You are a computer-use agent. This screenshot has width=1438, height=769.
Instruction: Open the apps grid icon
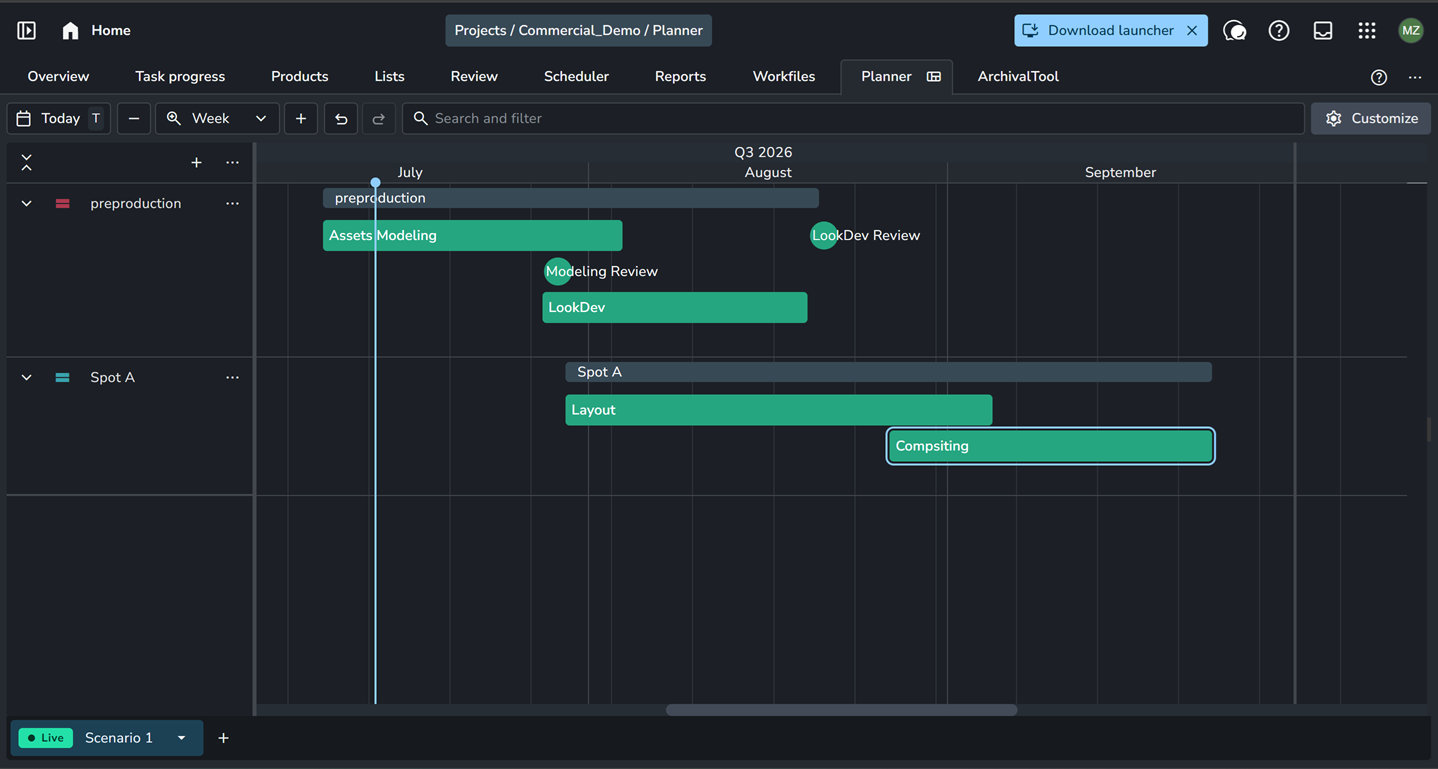click(x=1367, y=31)
